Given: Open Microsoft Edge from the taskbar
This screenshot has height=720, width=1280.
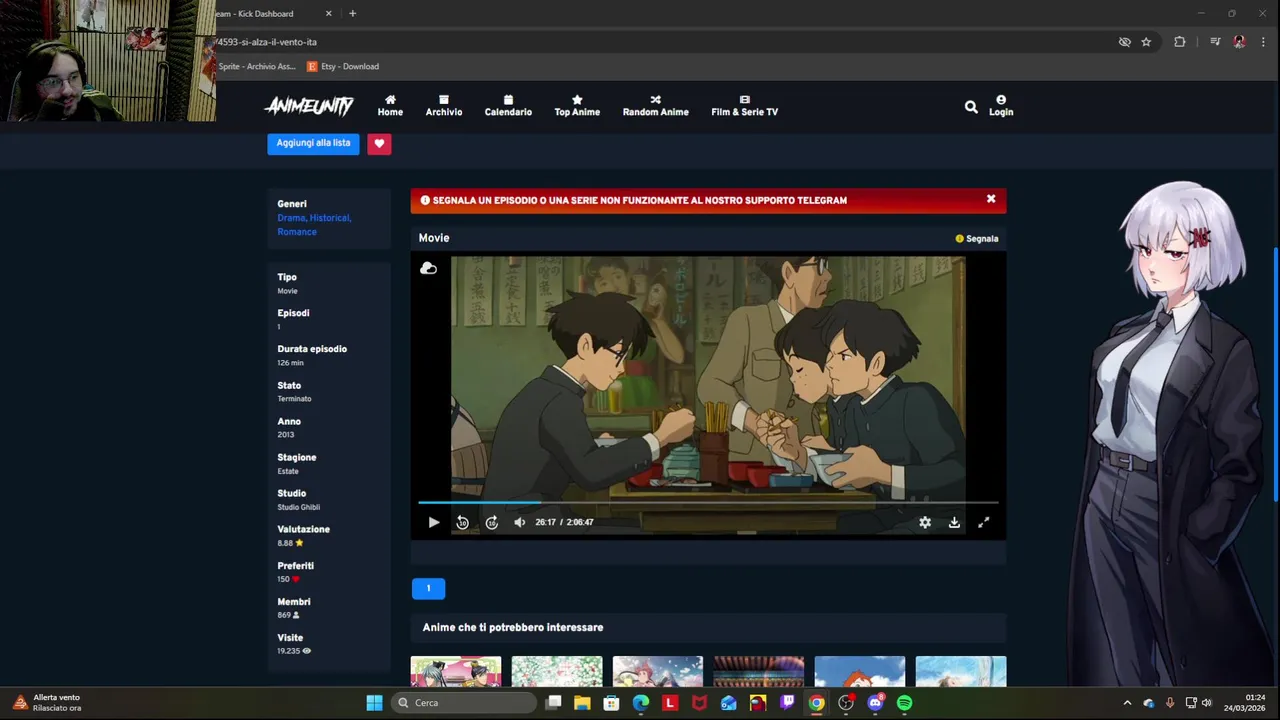Looking at the screenshot, I should tap(641, 703).
